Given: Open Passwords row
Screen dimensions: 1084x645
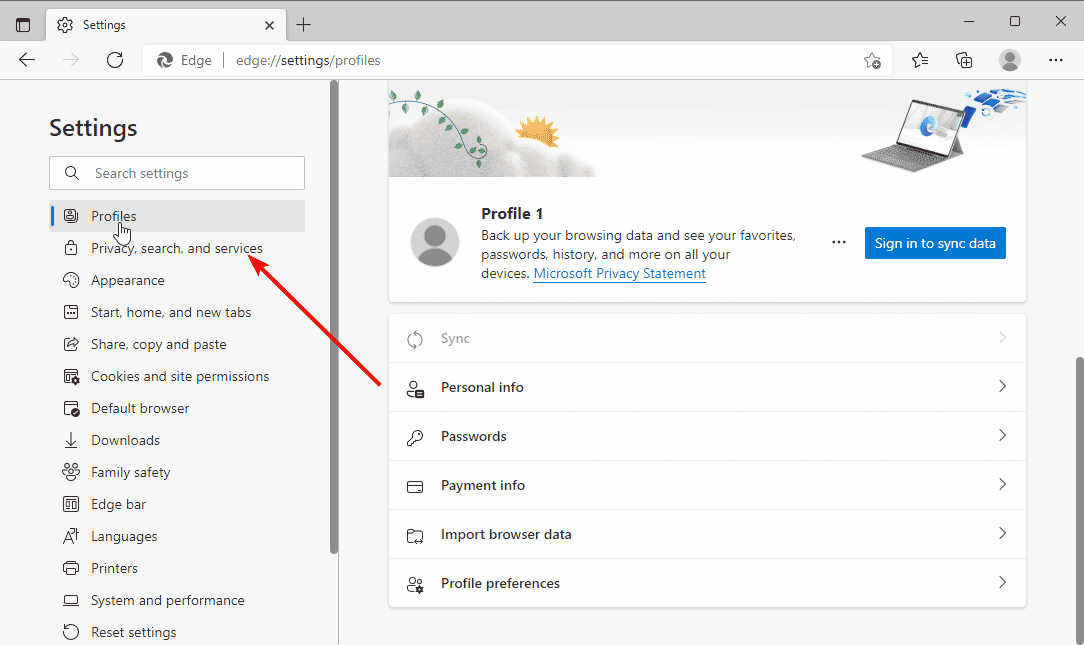Looking at the screenshot, I should click(707, 436).
